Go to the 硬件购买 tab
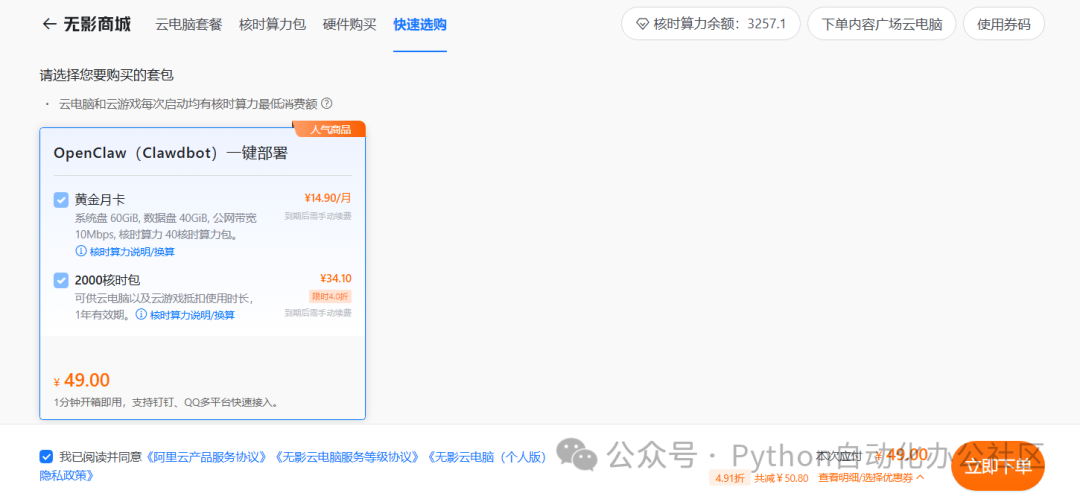1080x499 pixels. coord(350,24)
